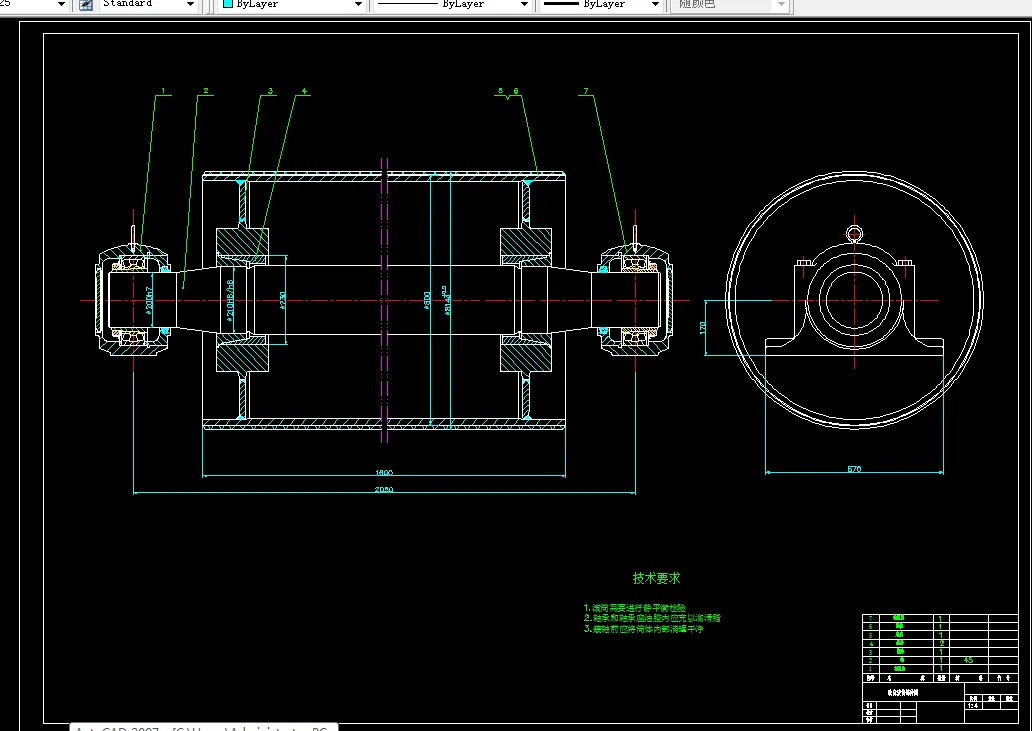Click part callout number 4

(304, 91)
